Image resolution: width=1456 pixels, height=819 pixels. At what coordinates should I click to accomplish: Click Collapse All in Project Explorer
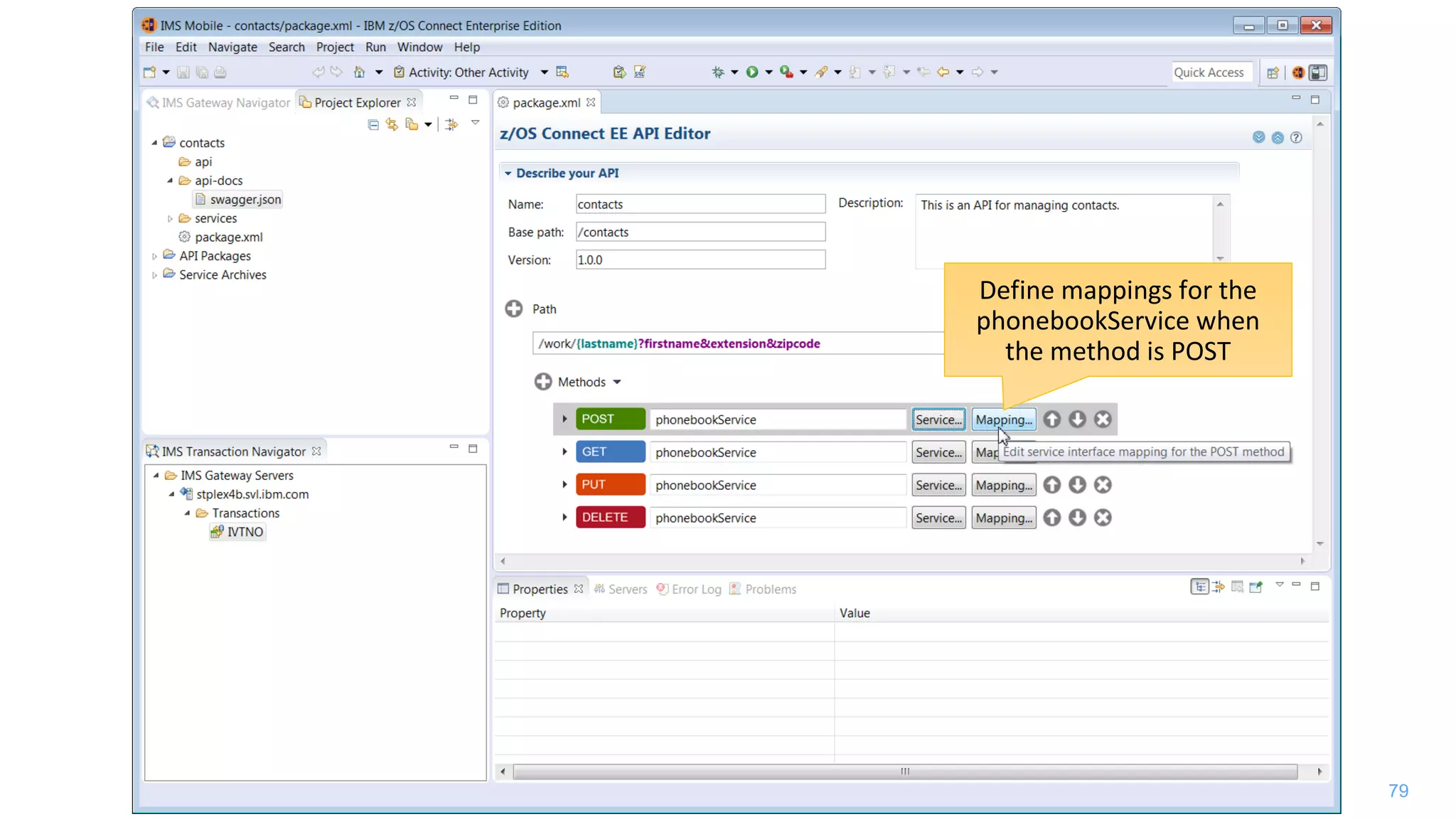pos(373,124)
